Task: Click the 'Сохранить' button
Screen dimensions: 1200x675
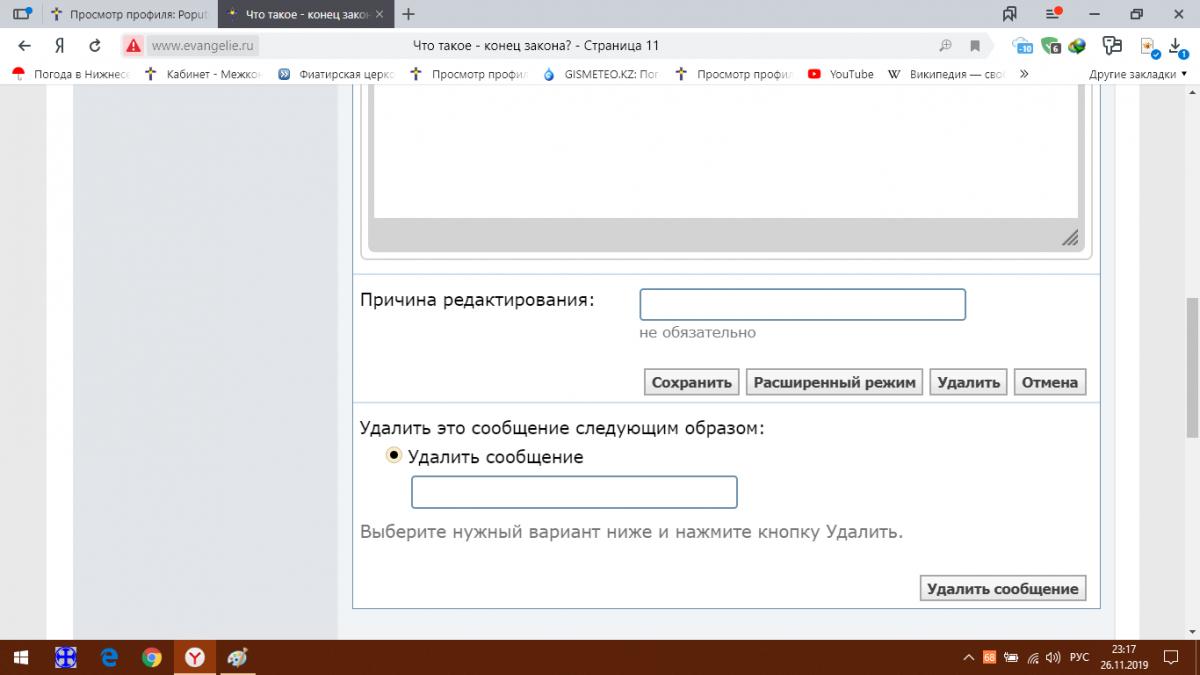Action: tap(692, 382)
